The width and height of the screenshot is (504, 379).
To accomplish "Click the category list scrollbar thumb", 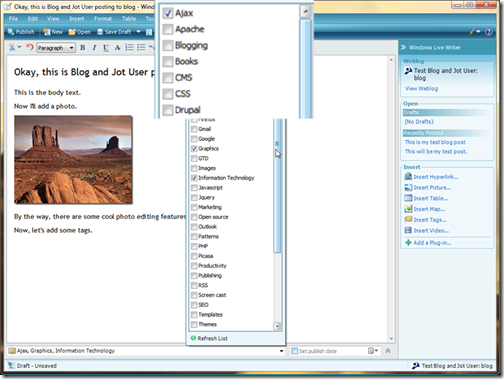I will point(277,185).
